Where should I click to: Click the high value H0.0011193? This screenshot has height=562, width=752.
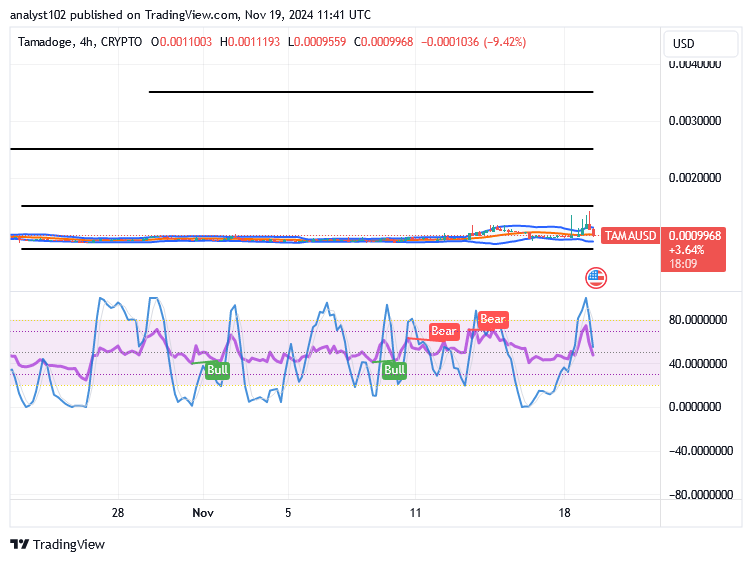(250, 42)
